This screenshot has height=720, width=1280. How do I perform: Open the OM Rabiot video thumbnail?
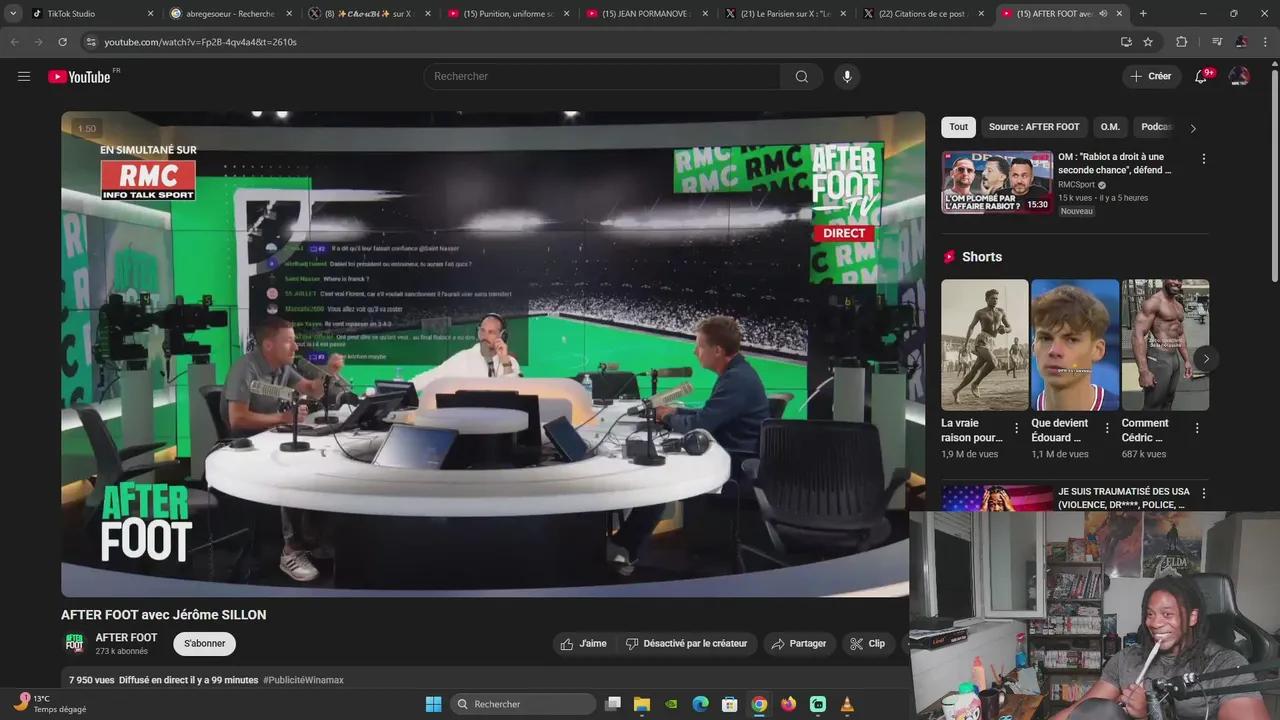tap(997, 182)
